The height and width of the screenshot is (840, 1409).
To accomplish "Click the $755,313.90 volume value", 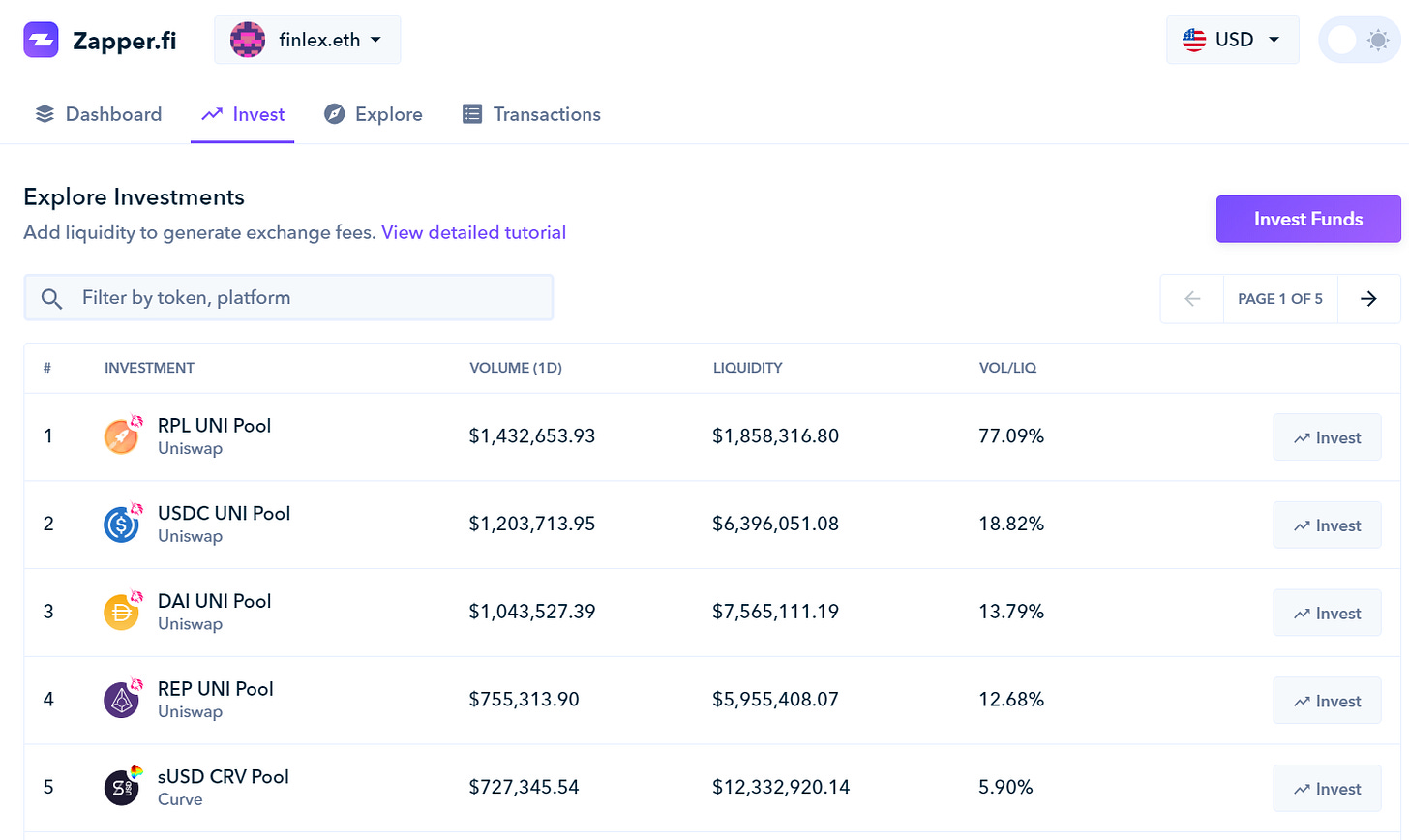I will click(x=525, y=700).
